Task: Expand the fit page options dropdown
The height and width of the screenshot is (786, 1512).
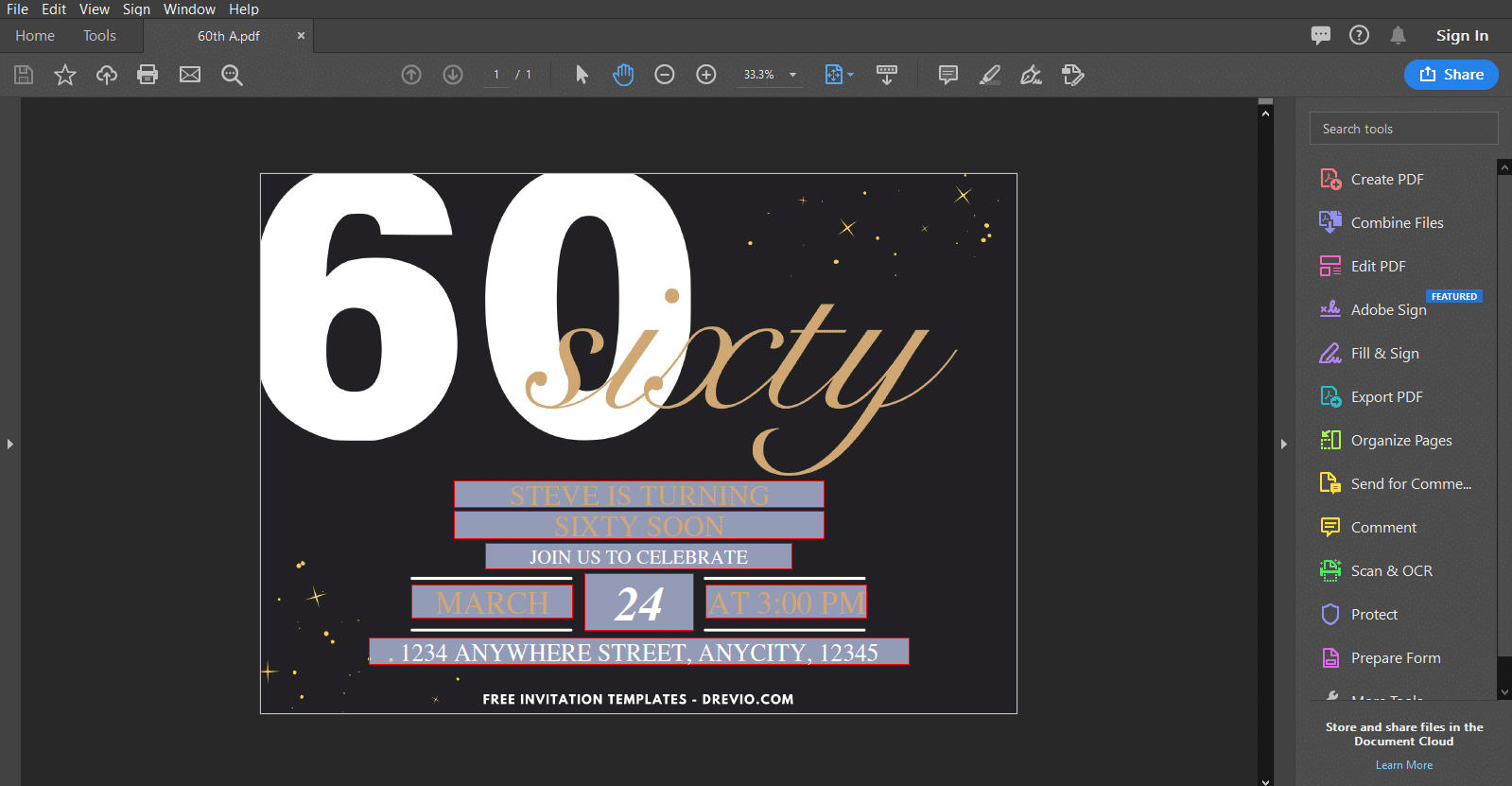Action: [x=850, y=75]
